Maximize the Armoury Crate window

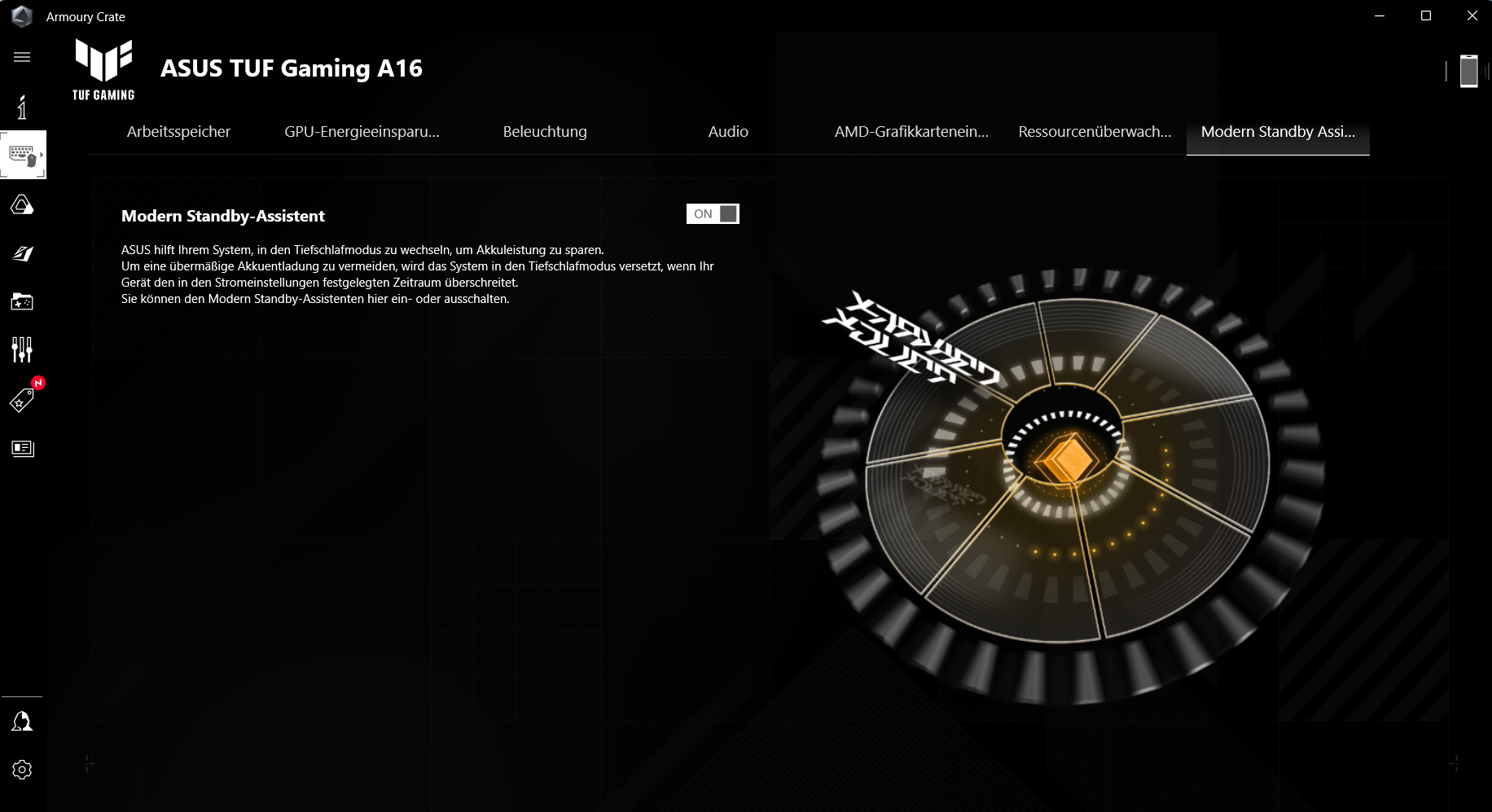coord(1426,16)
